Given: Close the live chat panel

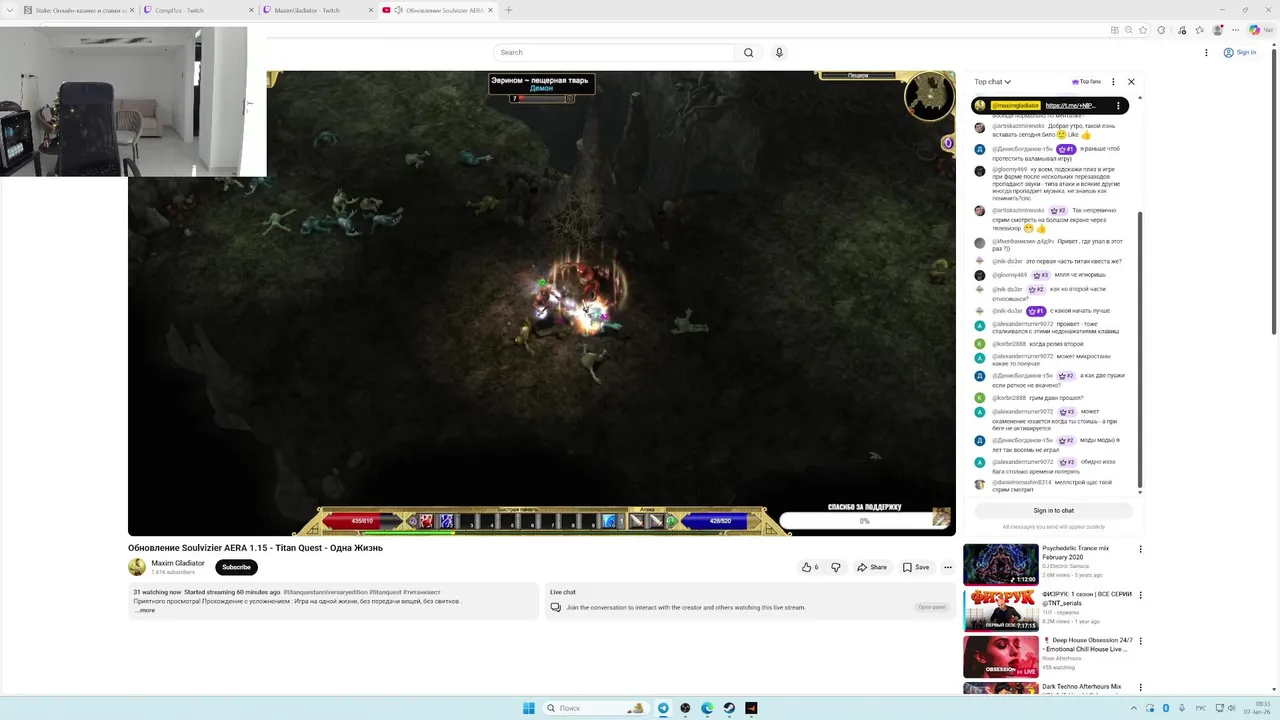Looking at the screenshot, I should [1131, 82].
